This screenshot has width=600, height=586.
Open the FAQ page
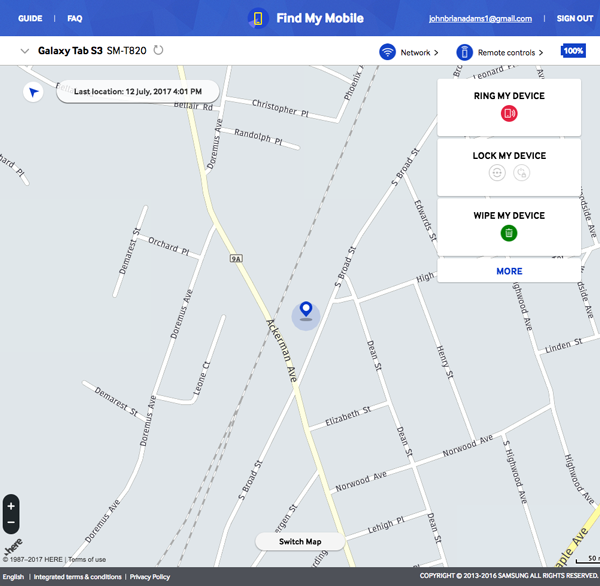click(75, 18)
